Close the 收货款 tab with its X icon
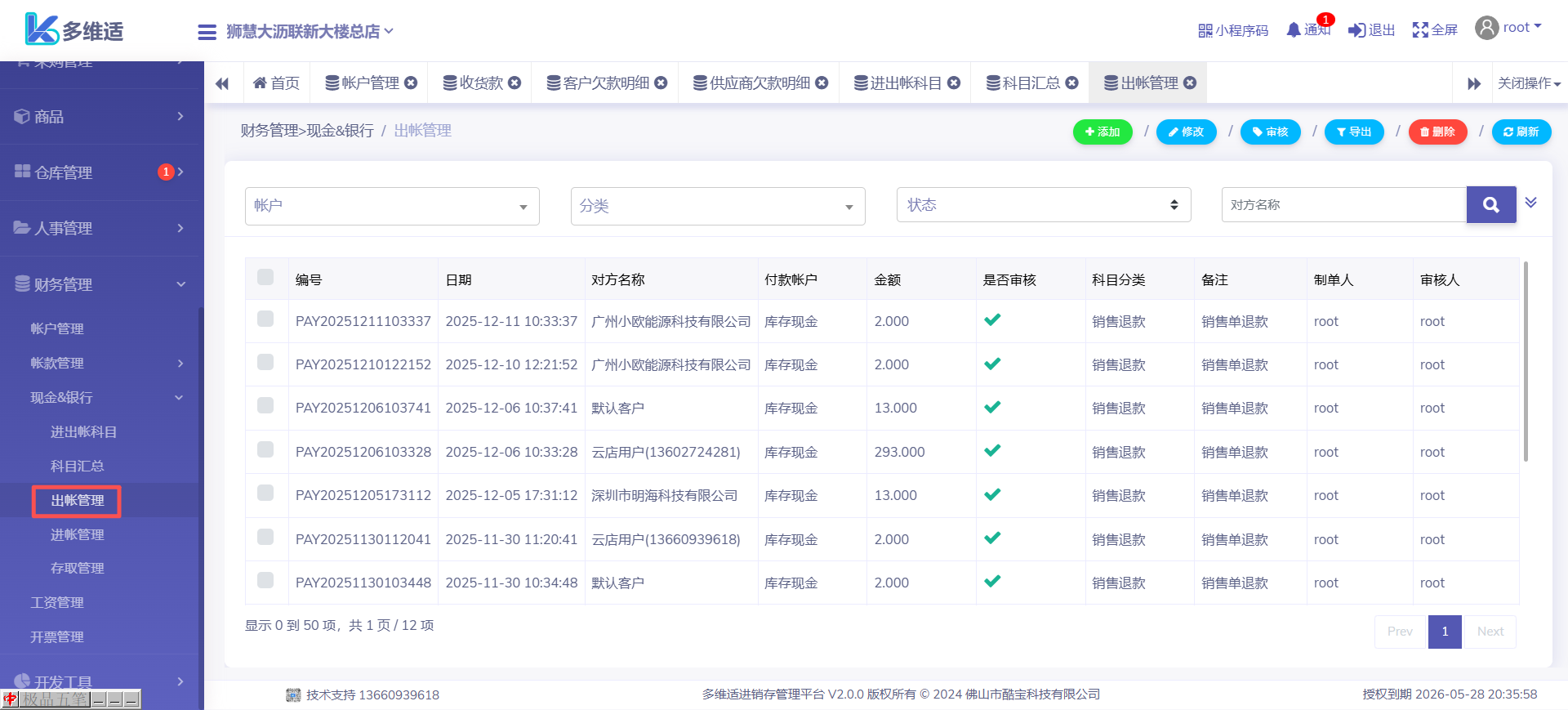 click(x=514, y=83)
